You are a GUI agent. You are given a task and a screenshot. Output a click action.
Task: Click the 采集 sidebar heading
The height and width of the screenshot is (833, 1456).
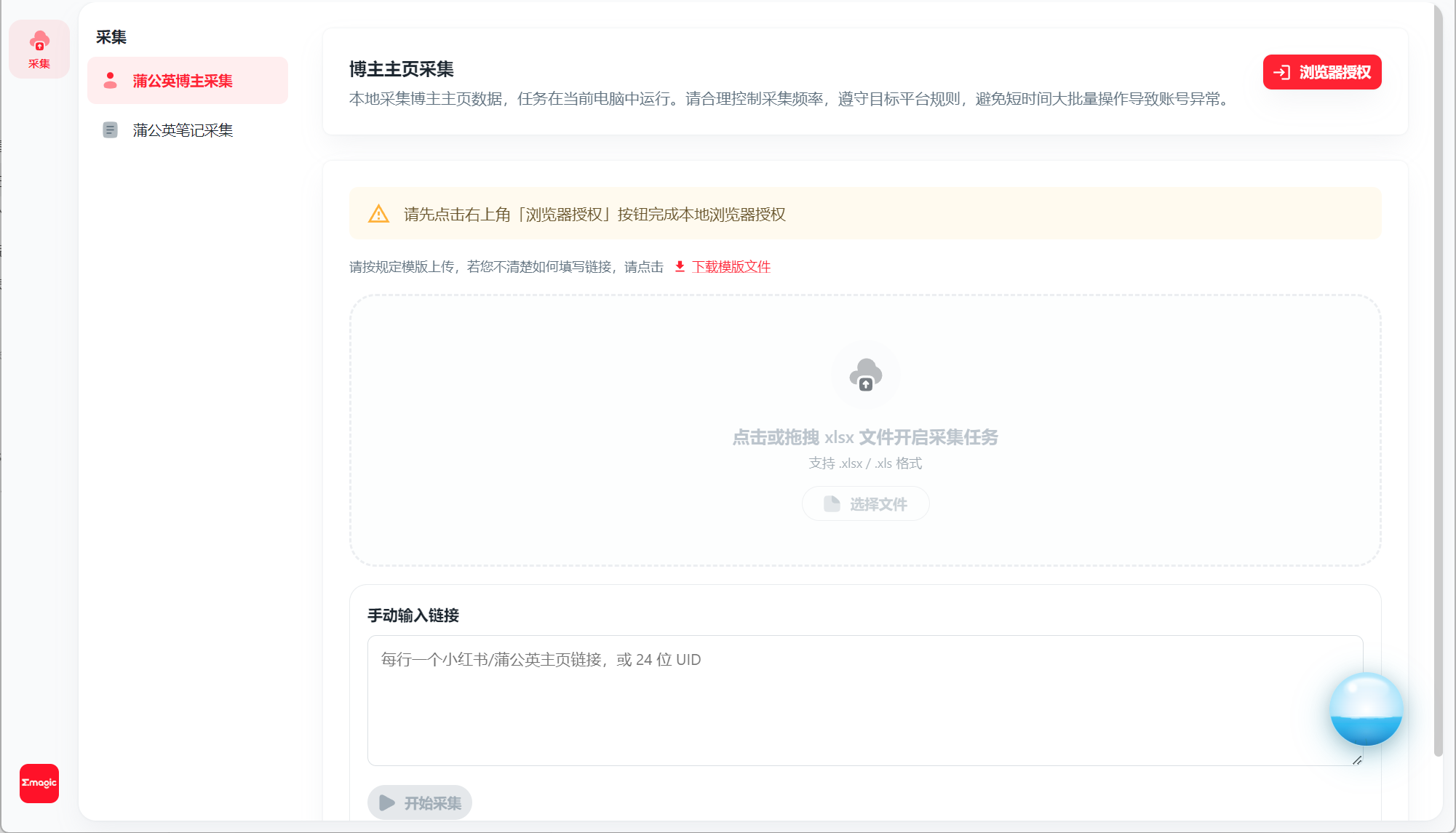[x=111, y=37]
